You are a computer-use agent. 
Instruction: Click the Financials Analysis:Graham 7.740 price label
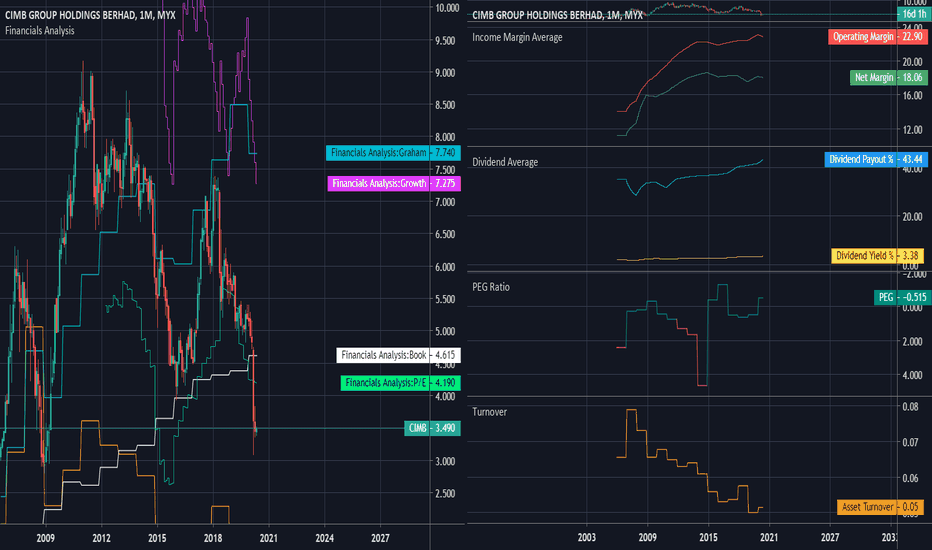click(x=393, y=153)
